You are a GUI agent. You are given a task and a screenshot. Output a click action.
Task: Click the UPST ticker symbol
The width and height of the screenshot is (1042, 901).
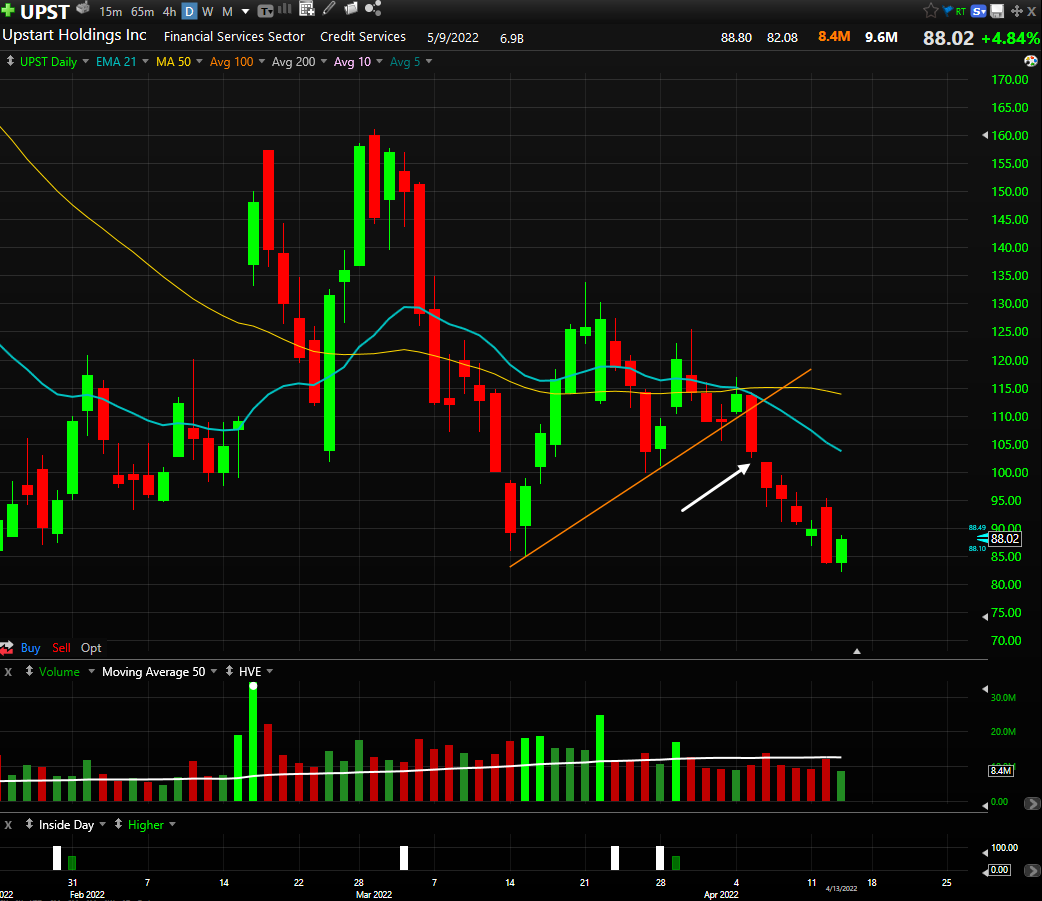[x=45, y=12]
